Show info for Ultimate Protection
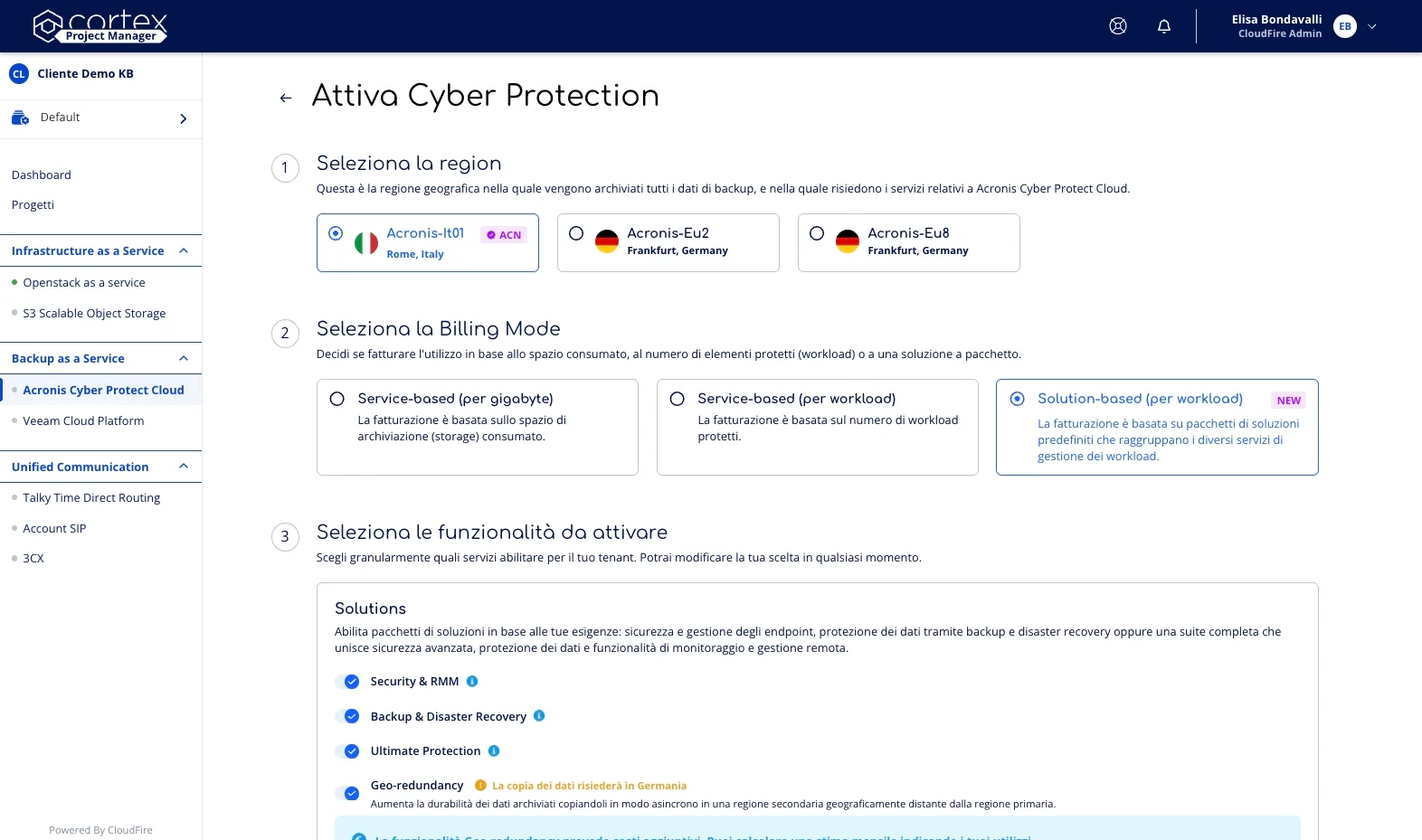The image size is (1422, 840). [494, 751]
